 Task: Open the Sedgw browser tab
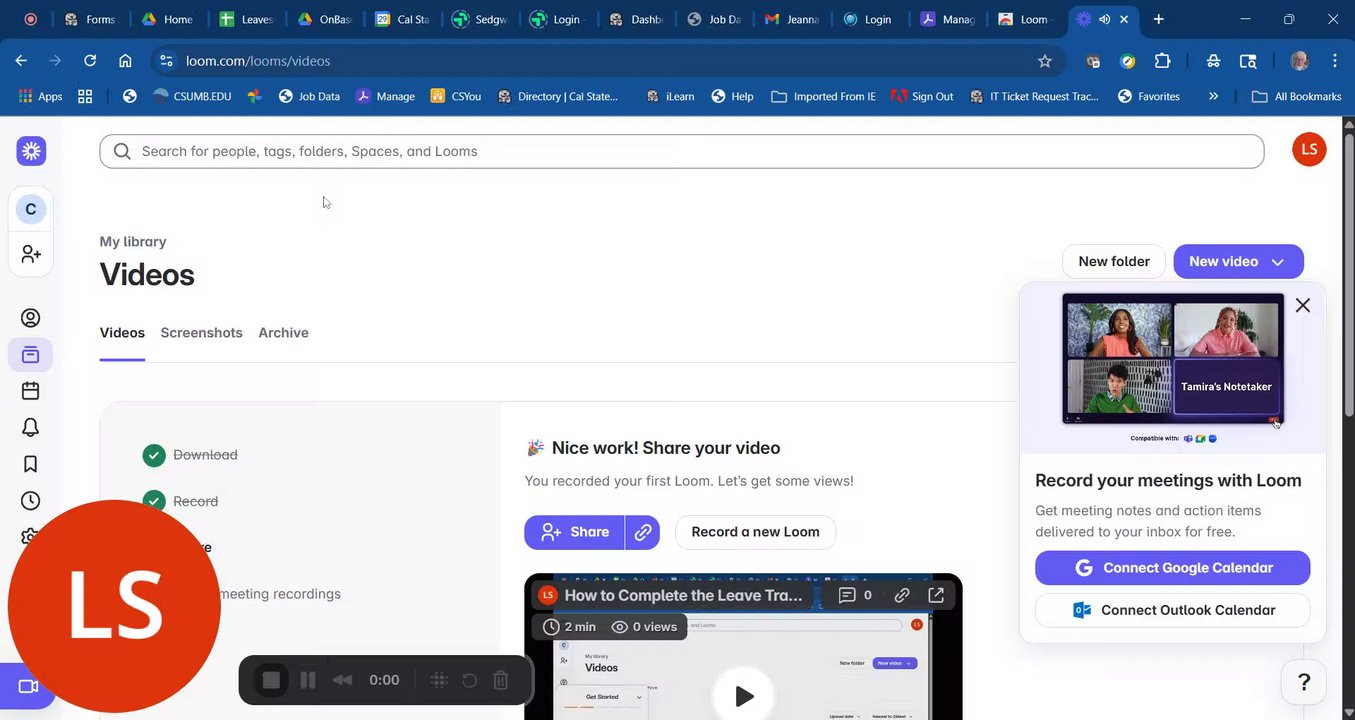click(x=479, y=19)
